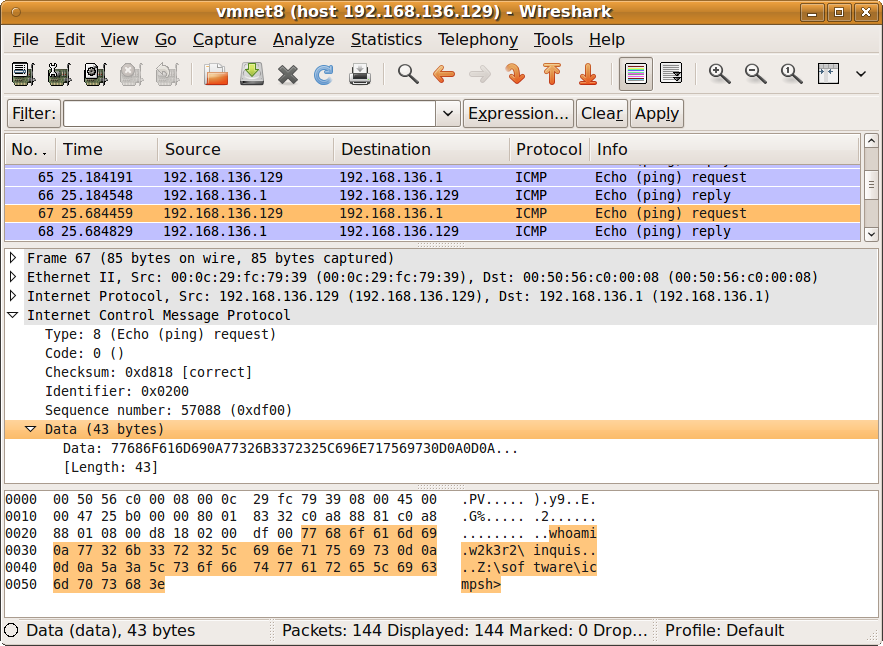Image resolution: width=883 pixels, height=646 pixels.
Task: Find a packet with the magnifier icon
Action: pos(408,74)
